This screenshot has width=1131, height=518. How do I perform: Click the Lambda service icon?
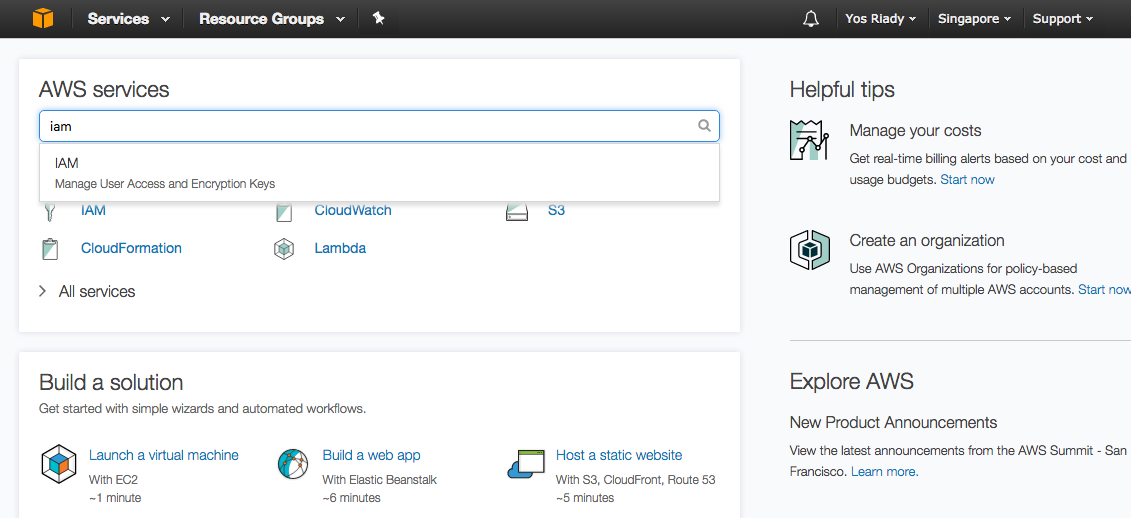(x=284, y=249)
